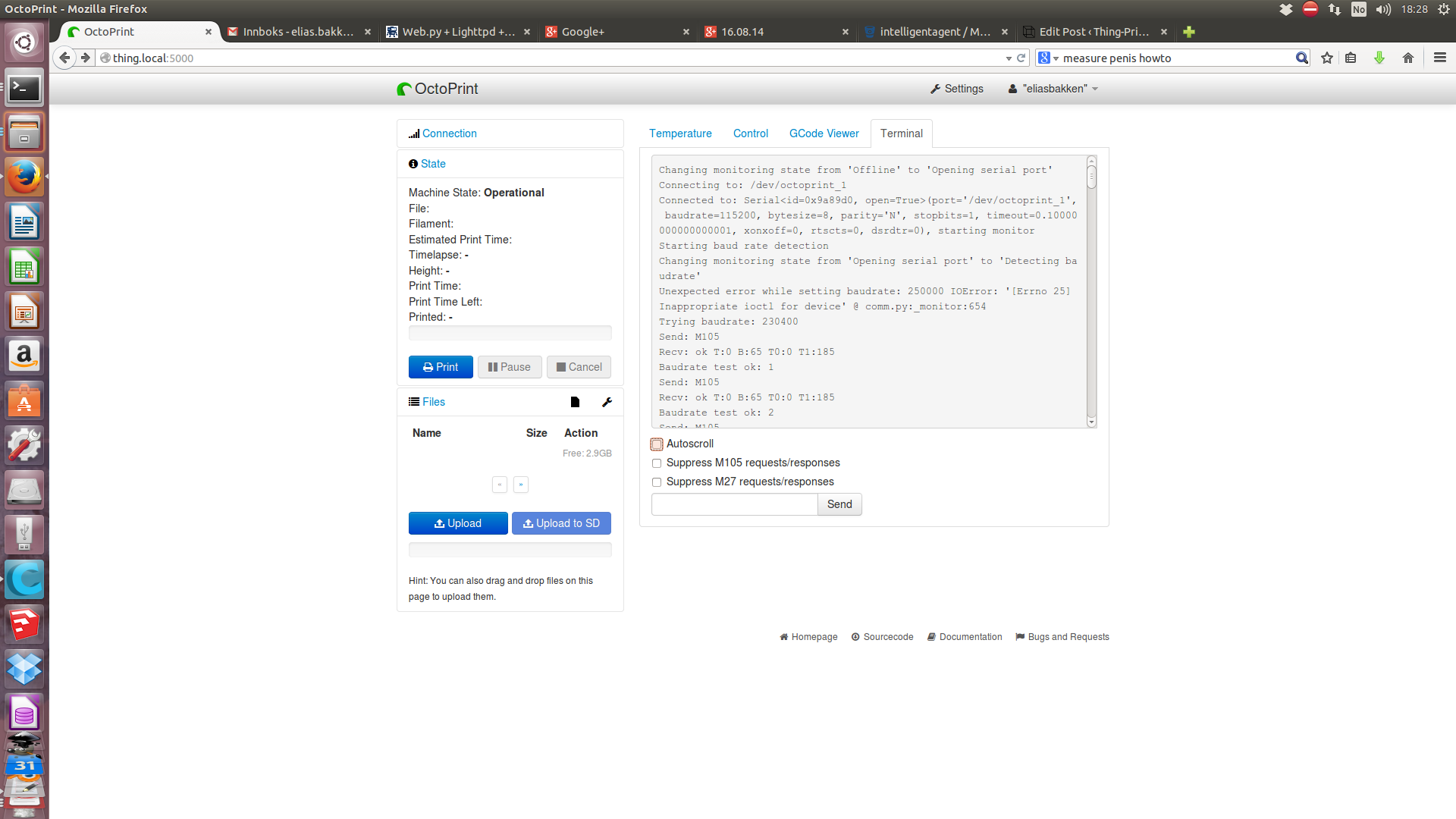1456x819 pixels.
Task: Click the wrench icon in Files panel
Action: pos(607,402)
